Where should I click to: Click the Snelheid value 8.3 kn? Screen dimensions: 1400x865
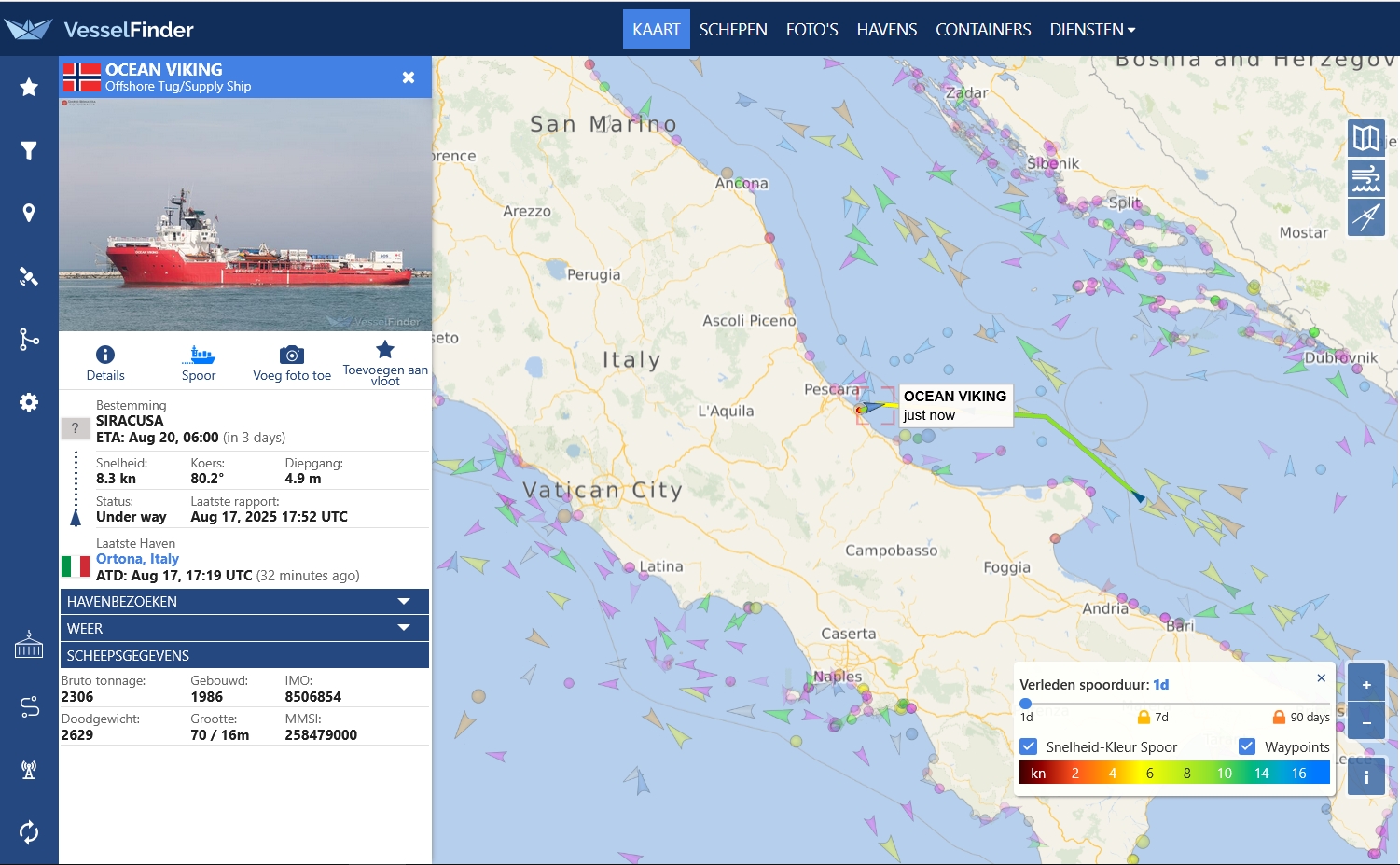(116, 479)
